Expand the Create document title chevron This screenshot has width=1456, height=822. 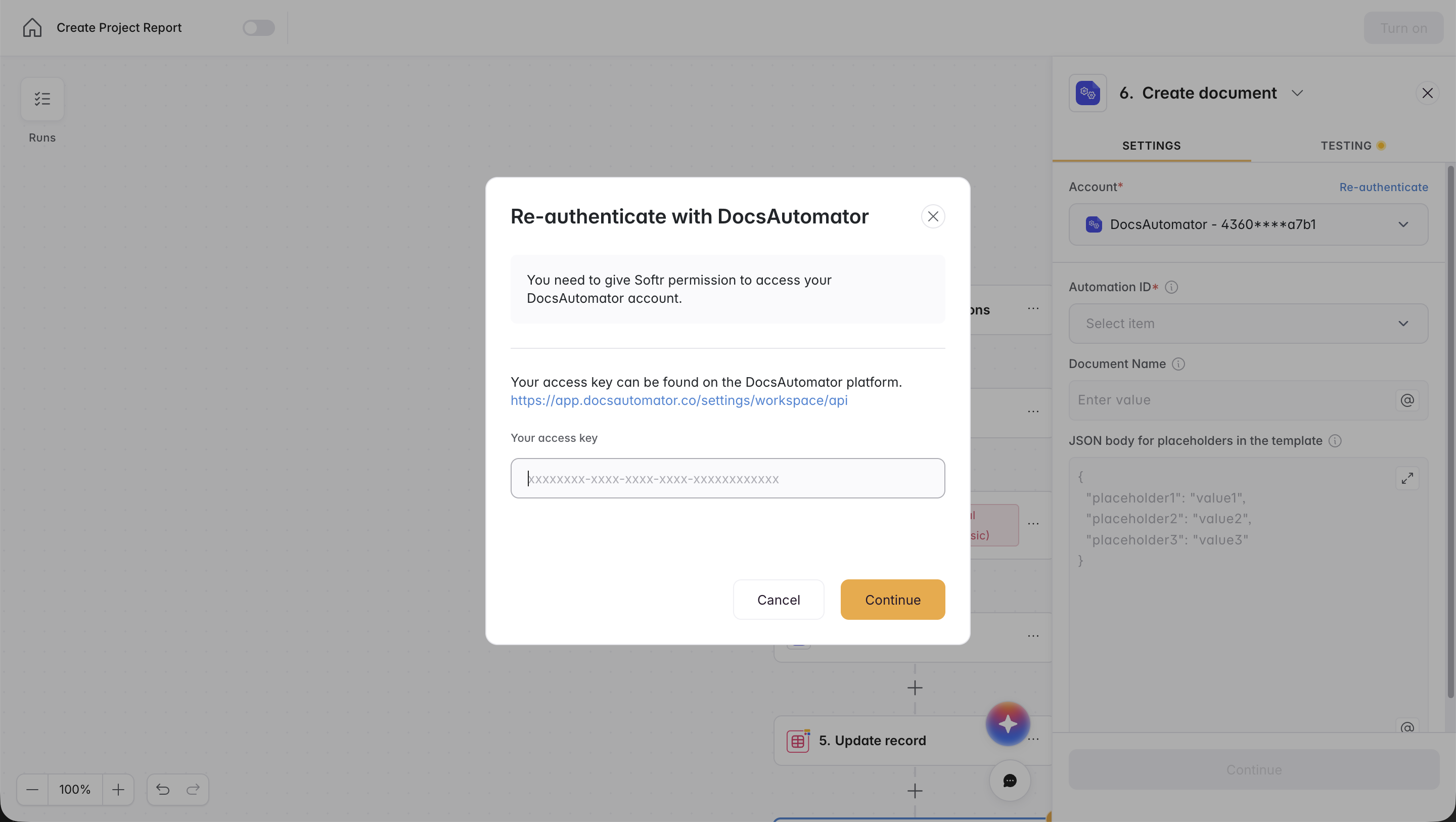tap(1297, 94)
